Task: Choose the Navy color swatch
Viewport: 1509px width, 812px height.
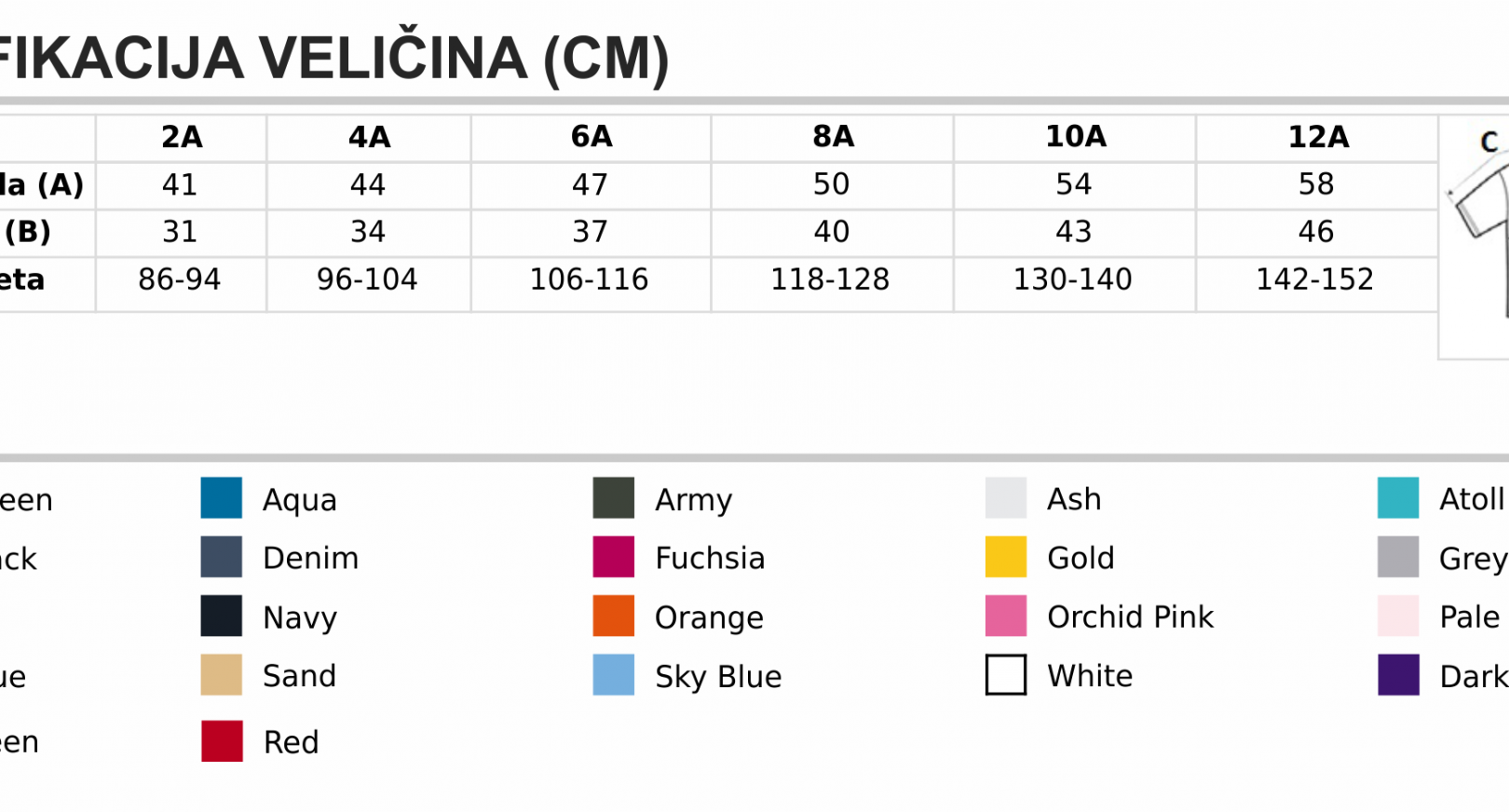Action: pos(222,616)
